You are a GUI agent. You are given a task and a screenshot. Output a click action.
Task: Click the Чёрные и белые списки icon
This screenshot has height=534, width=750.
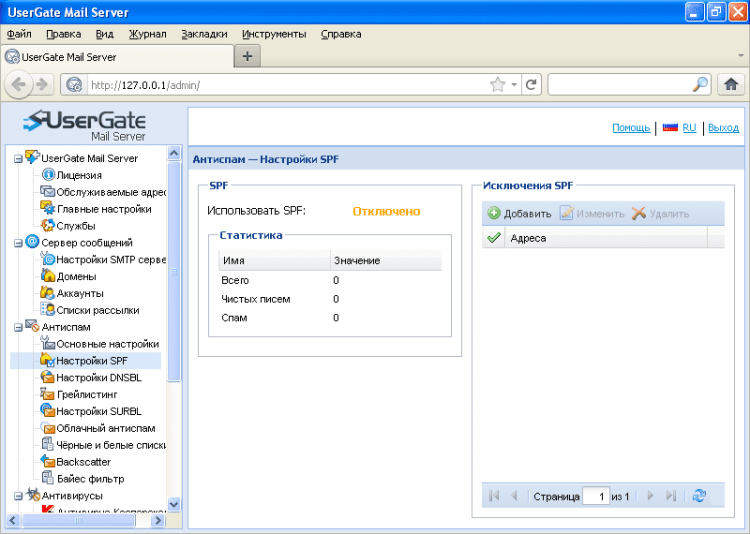pyautogui.click(x=47, y=445)
